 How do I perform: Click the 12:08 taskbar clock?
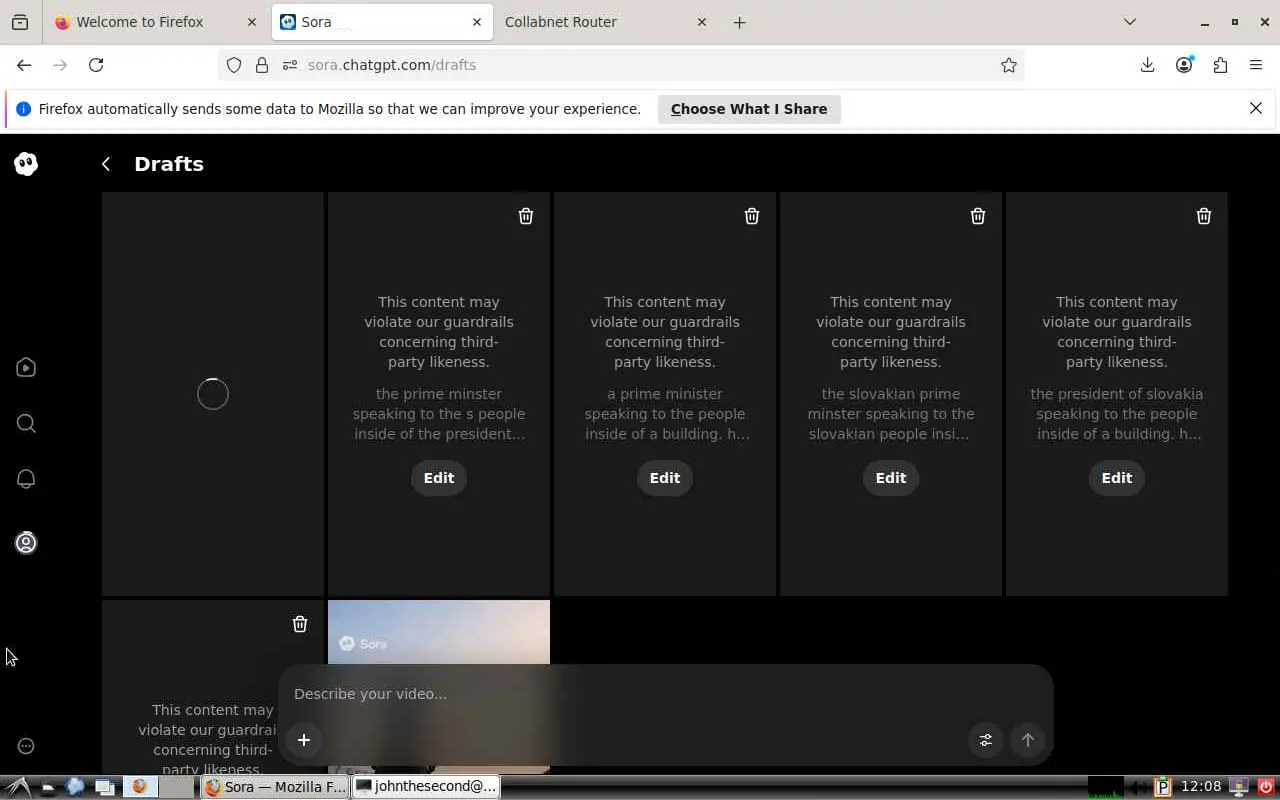(1201, 787)
